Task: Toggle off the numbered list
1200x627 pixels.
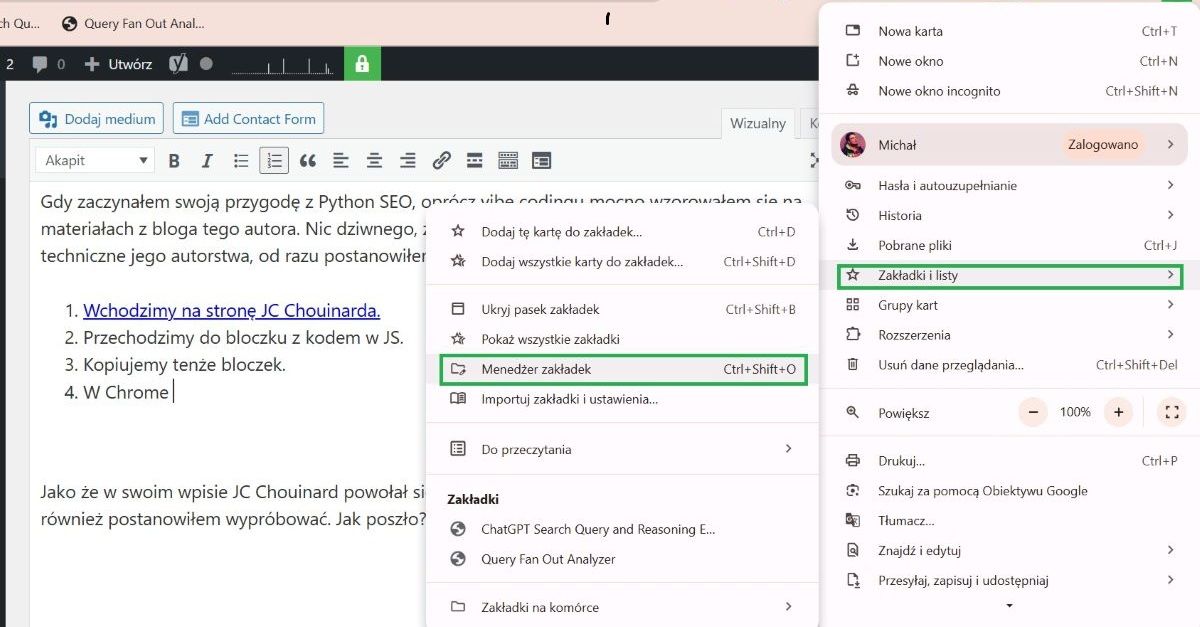Action: (x=273, y=160)
